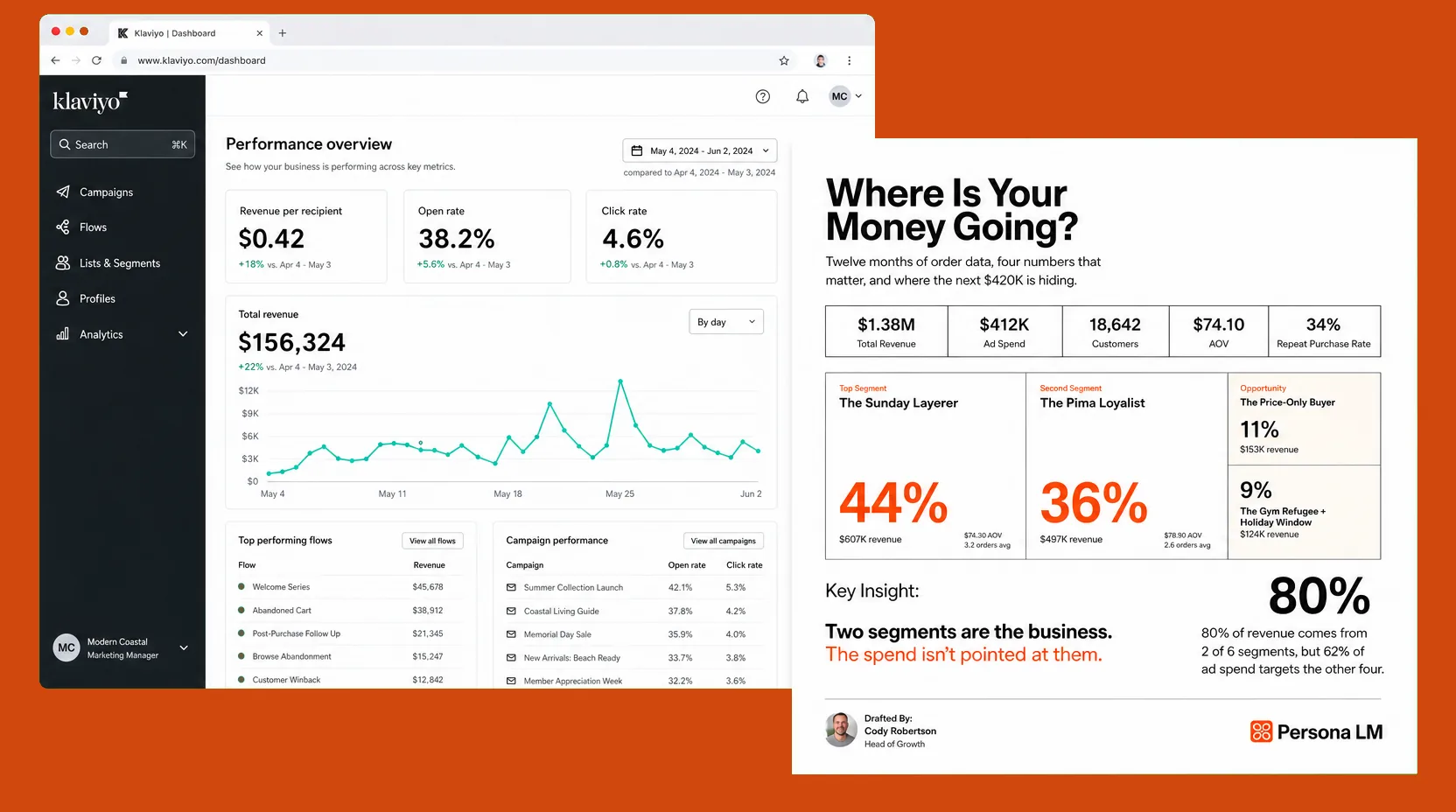Reload the page with the refresh icon
The image size is (1456, 812).
[x=97, y=60]
